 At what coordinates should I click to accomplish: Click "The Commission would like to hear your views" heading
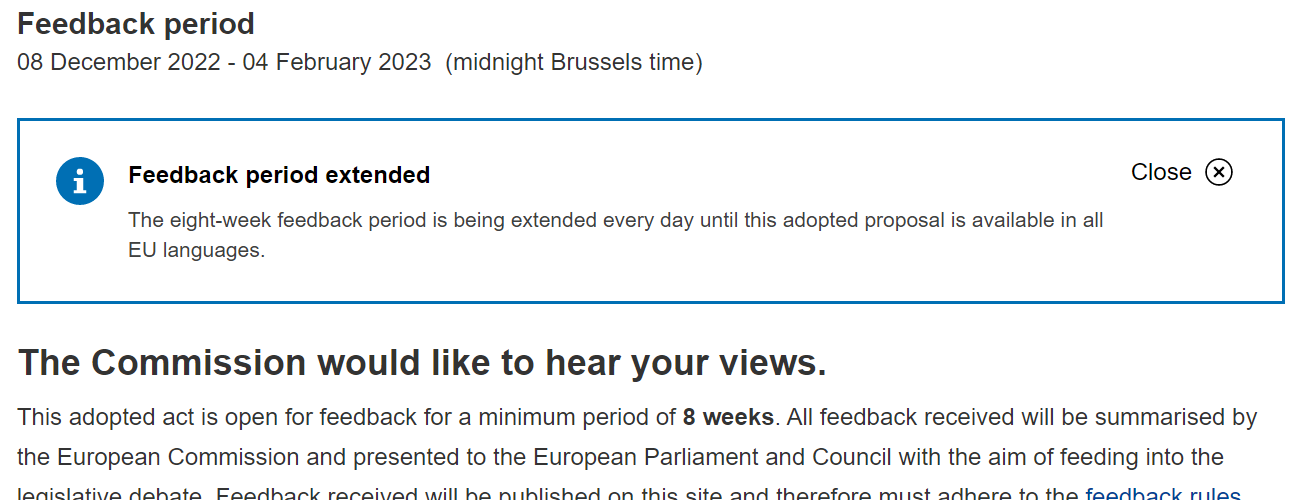click(422, 363)
